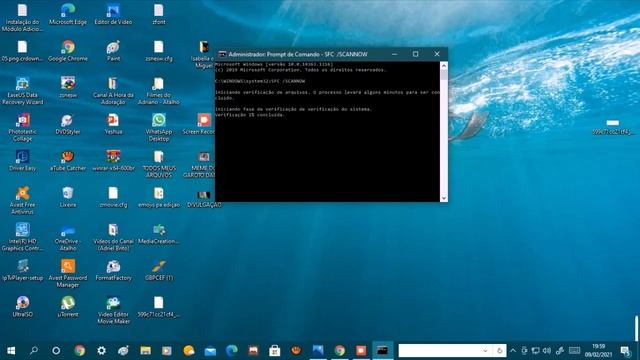
Task: Open Microsoft Edge desktop shortcut
Action: click(x=68, y=14)
